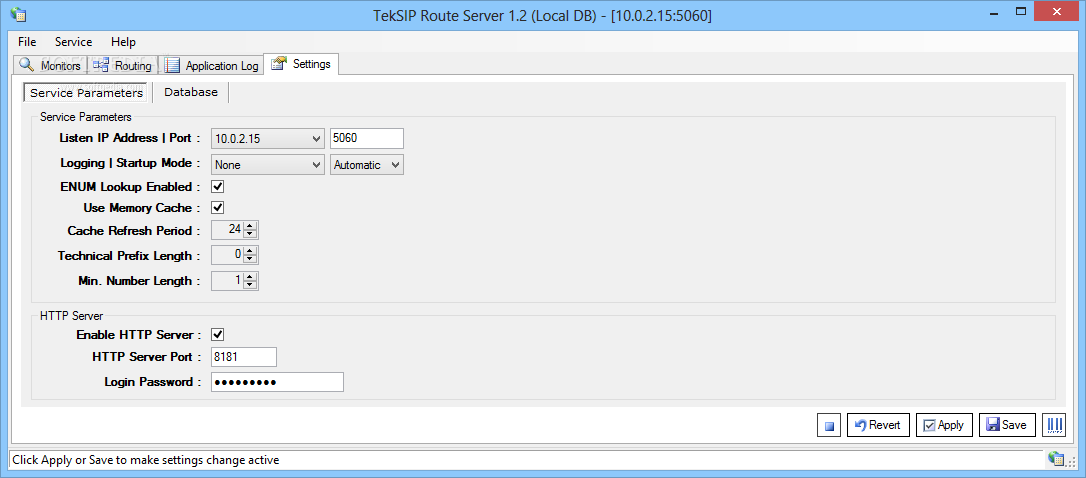
Task: Decrease the Cache Refresh Period value
Action: [250, 235]
